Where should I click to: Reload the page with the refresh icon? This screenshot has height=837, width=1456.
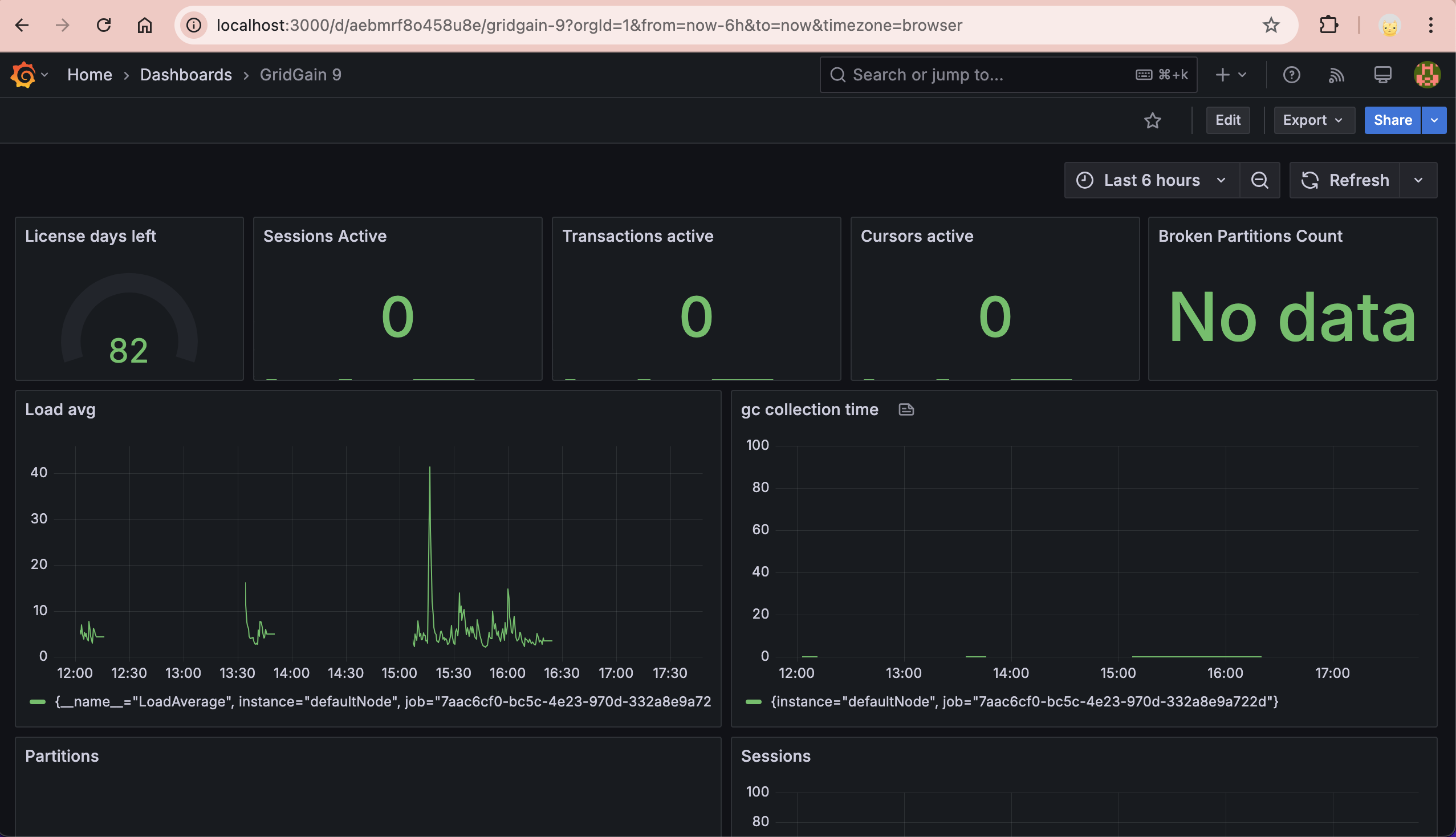click(x=103, y=25)
